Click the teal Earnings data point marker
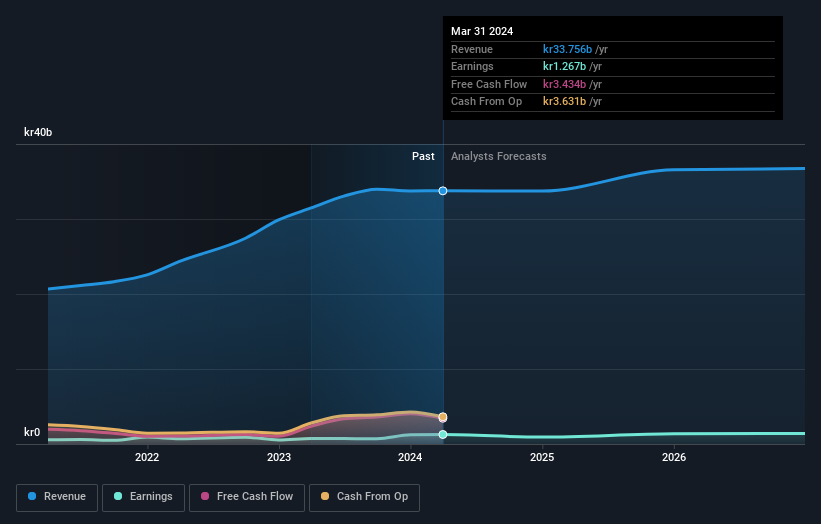The height and width of the screenshot is (524, 821). 443,434
